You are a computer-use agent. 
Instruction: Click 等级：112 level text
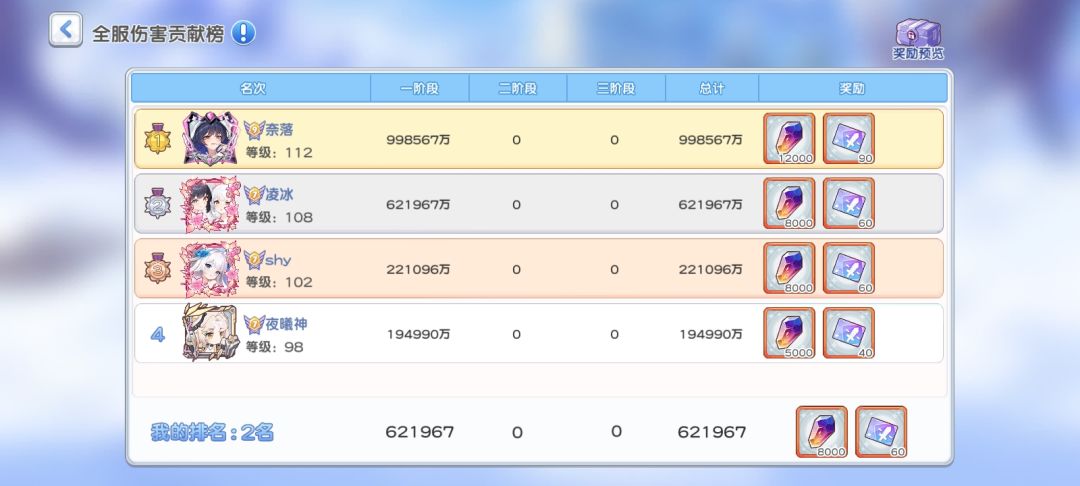pyautogui.click(x=279, y=152)
